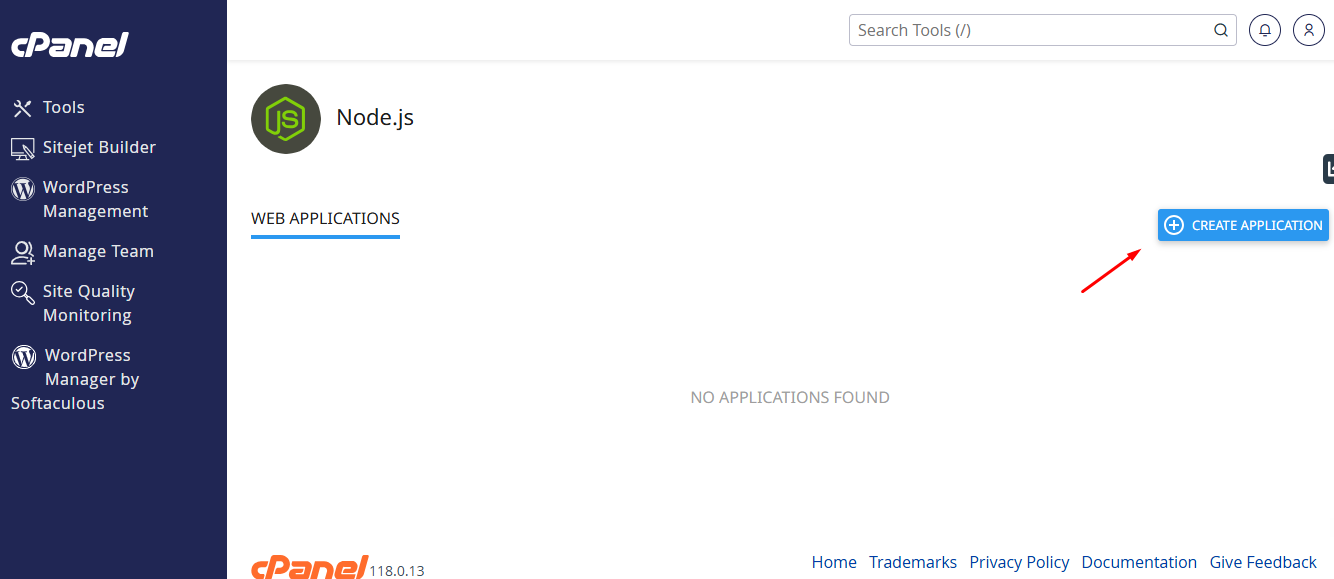Click the WordPress Management logo icon
This screenshot has height=579, width=1334.
click(x=23, y=188)
